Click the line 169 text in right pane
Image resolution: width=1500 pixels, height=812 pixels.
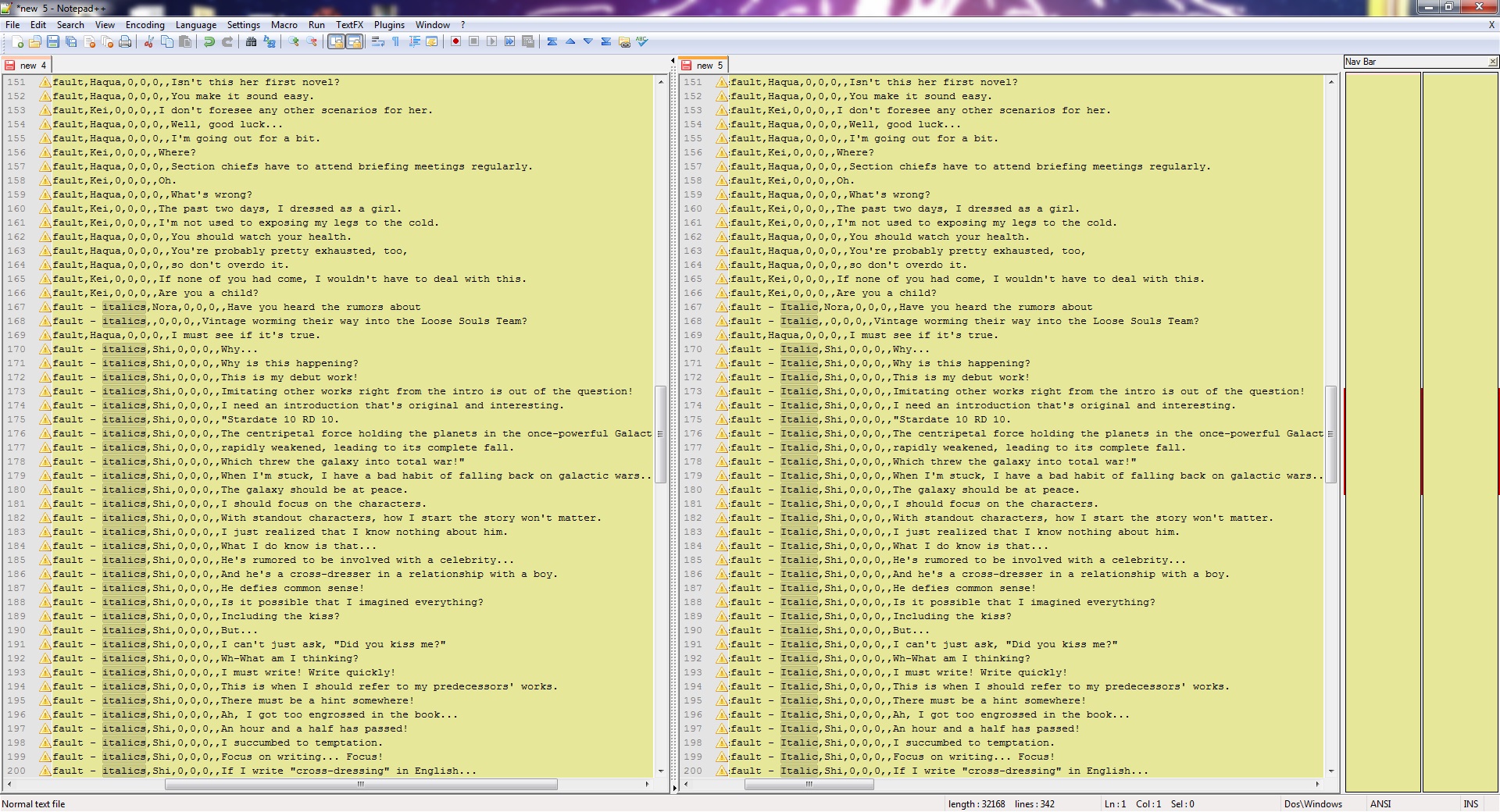[x=863, y=335]
